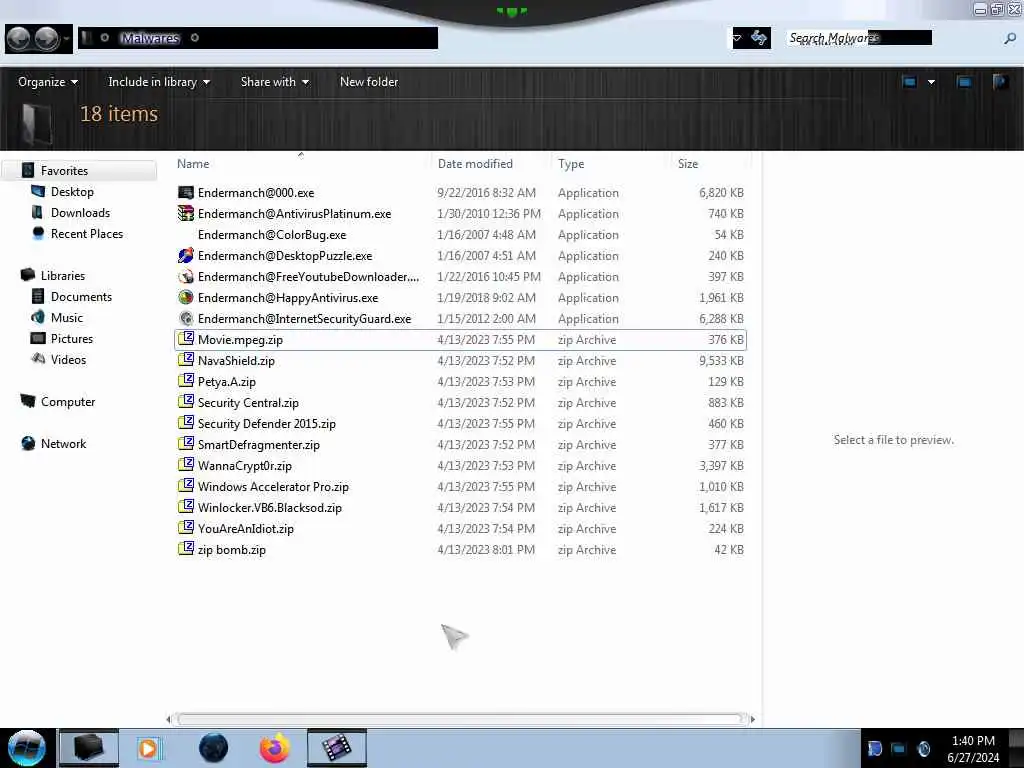The width and height of the screenshot is (1024, 768).
Task: Sort by the Name column header
Action: [193, 164]
